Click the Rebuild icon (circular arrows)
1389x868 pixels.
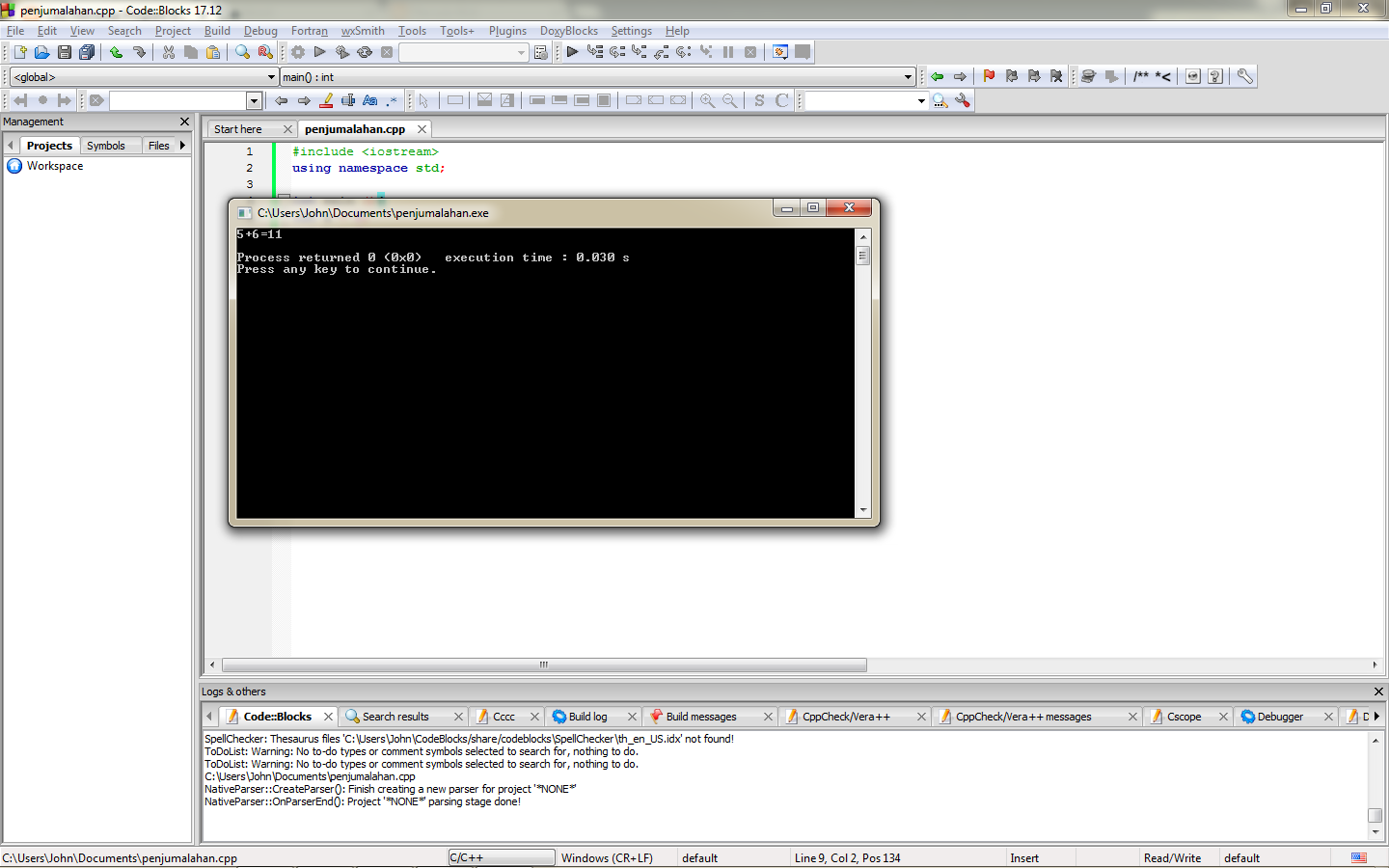(365, 52)
